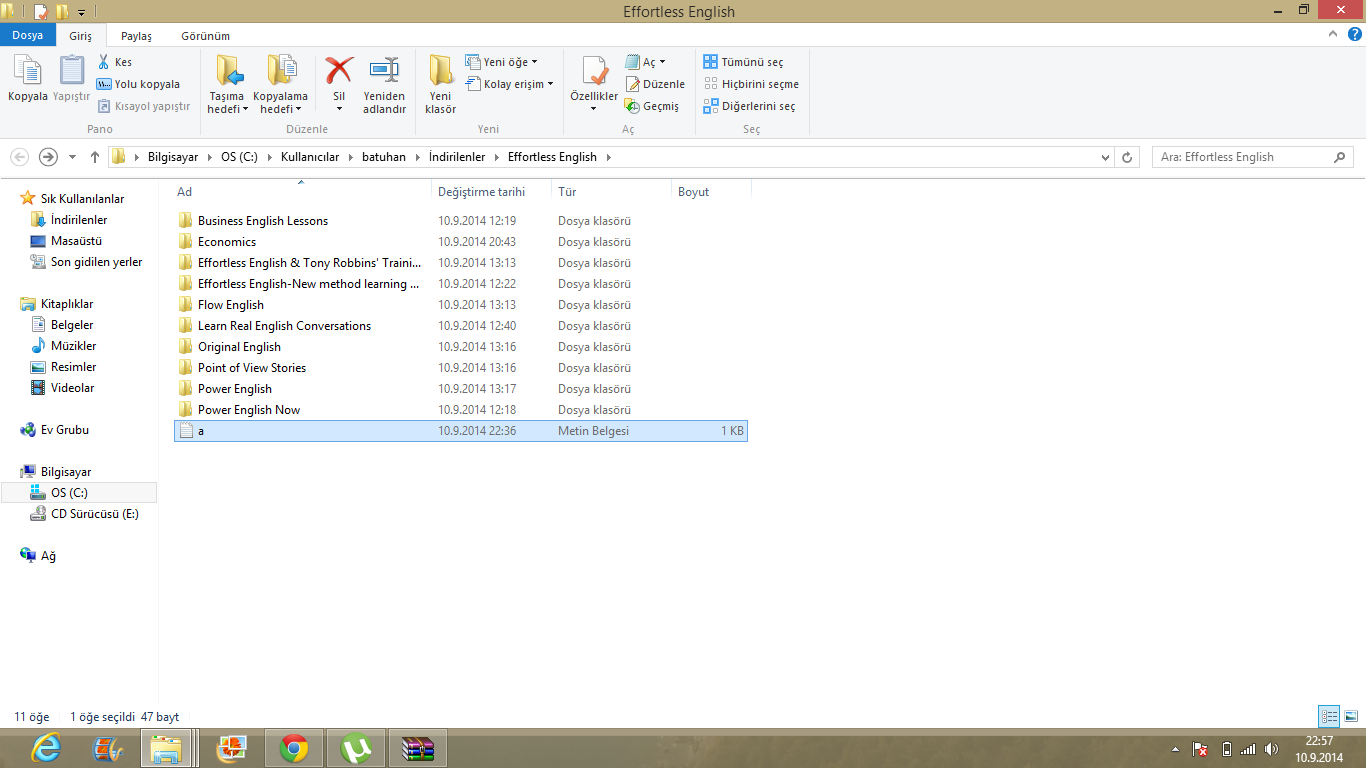Image resolution: width=1366 pixels, height=768 pixels.
Task: Click the volume icon in system tray
Action: [1271, 748]
